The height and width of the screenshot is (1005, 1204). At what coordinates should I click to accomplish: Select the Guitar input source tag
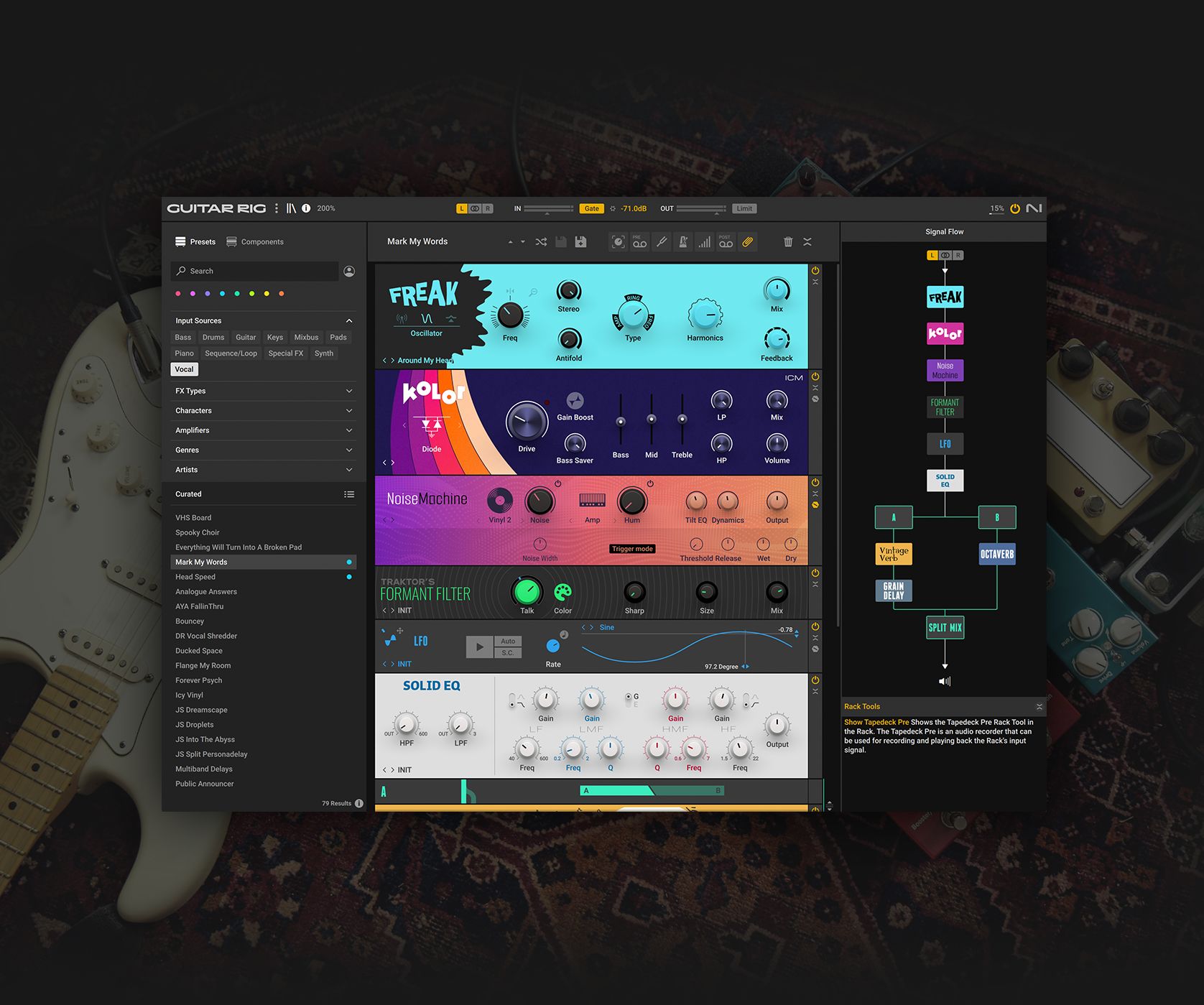click(246, 338)
